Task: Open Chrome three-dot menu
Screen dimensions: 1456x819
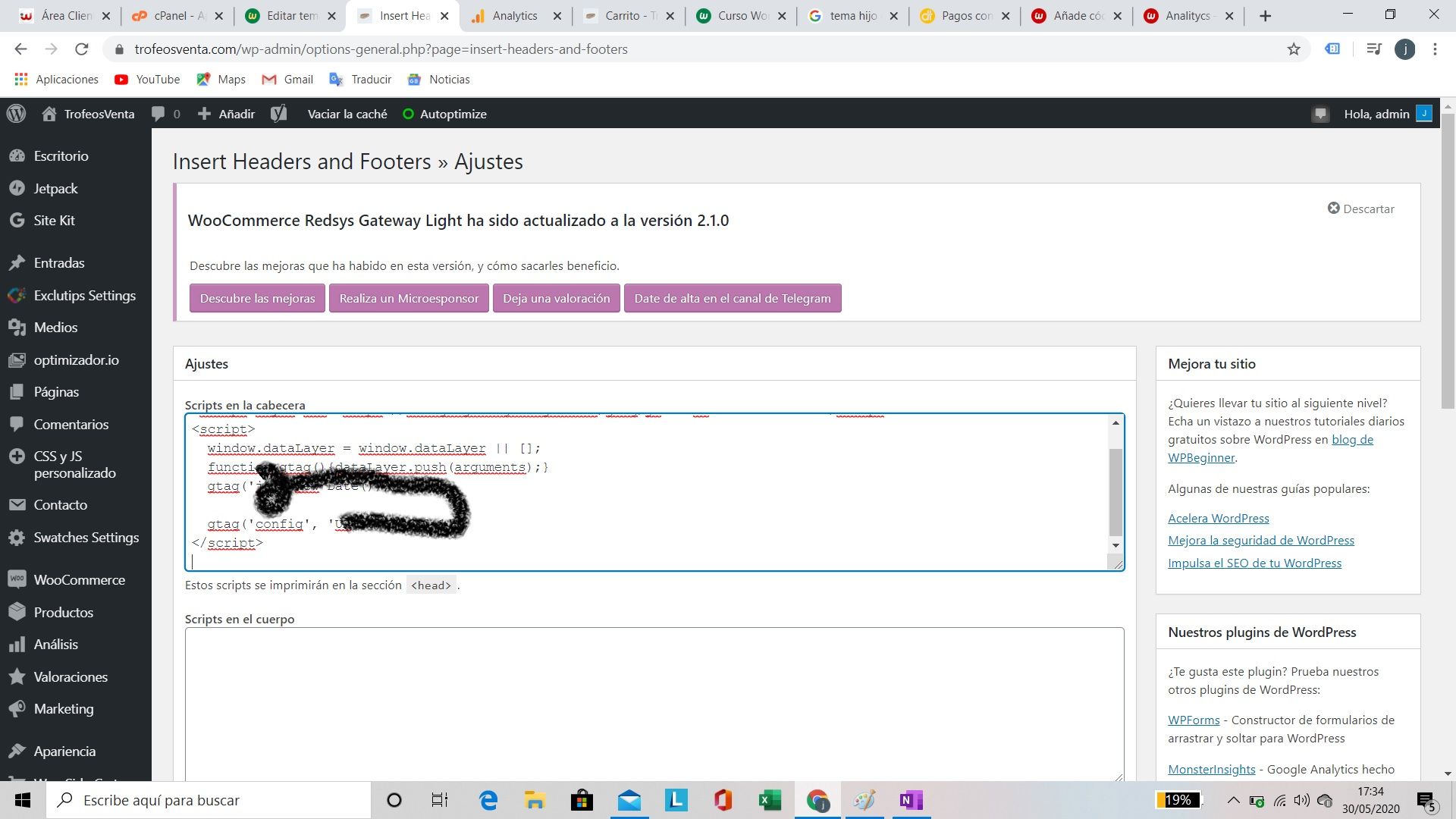Action: [1435, 49]
